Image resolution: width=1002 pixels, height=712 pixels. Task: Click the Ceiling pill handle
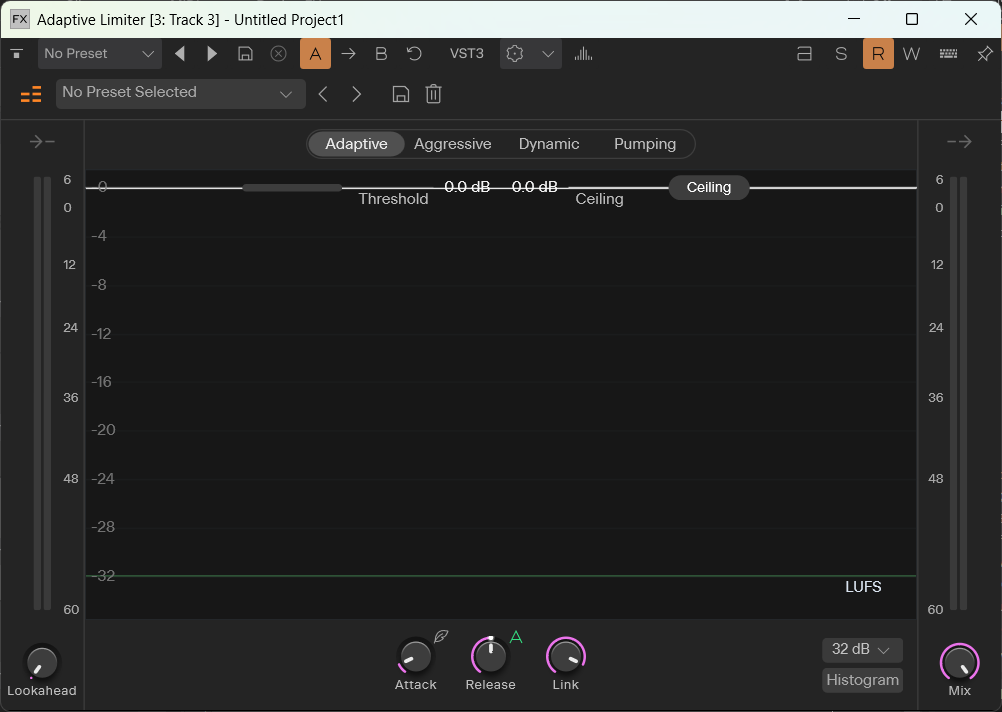coord(709,187)
